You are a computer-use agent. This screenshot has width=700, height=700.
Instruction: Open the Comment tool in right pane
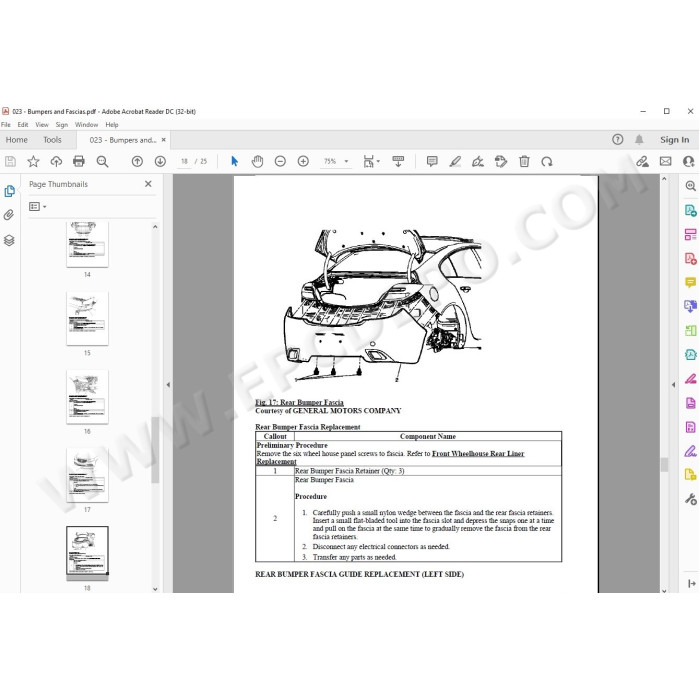(690, 283)
